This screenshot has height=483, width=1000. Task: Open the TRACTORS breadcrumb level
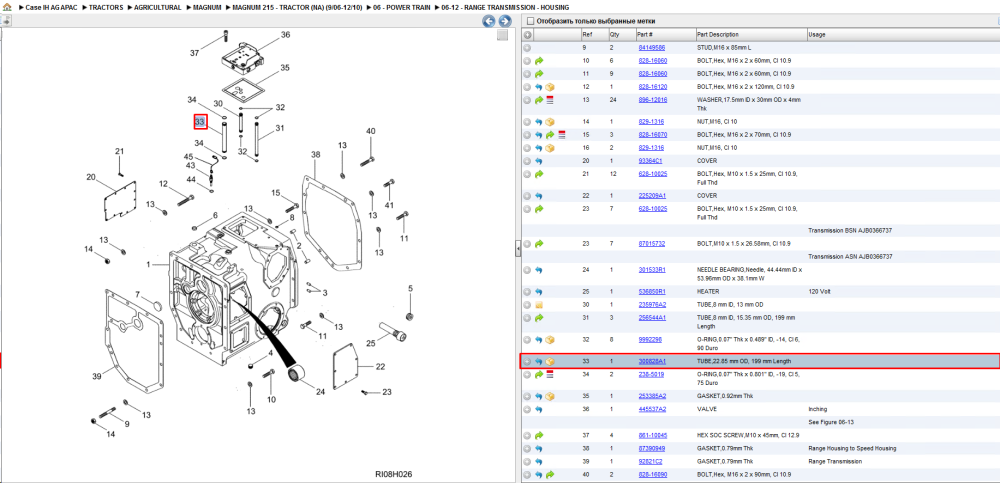pyautogui.click(x=106, y=7)
